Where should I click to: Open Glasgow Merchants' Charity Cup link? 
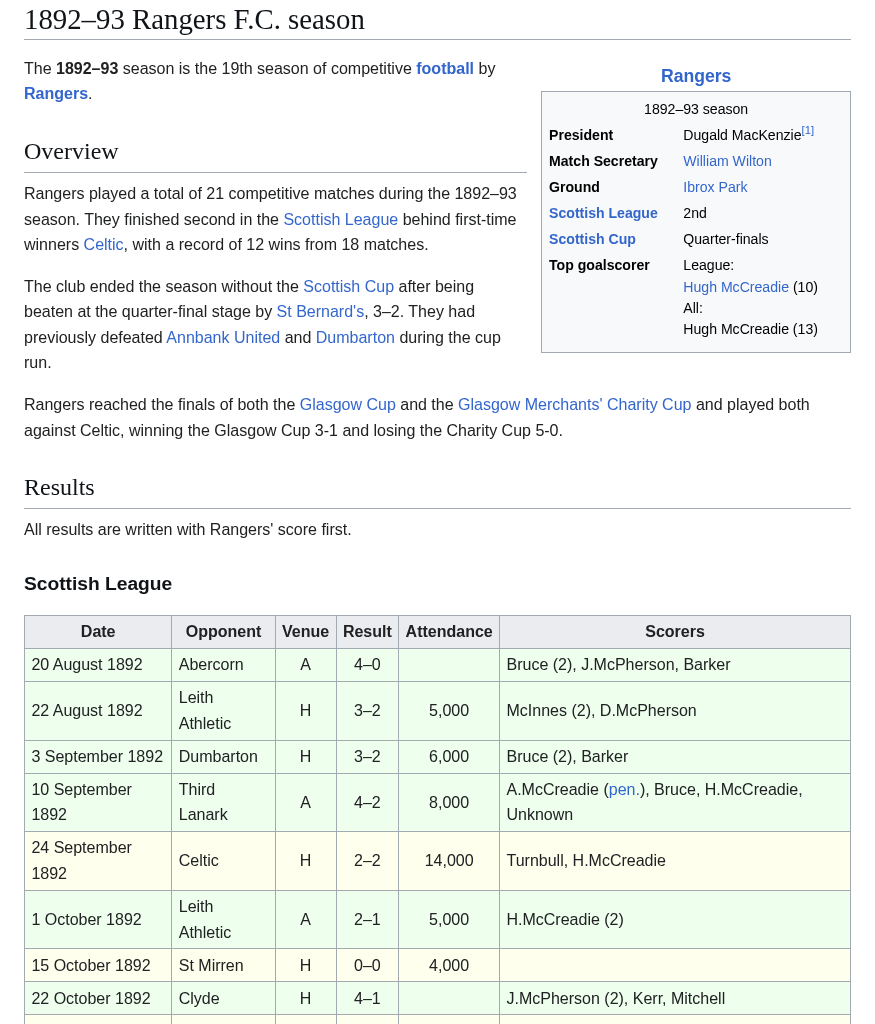click(574, 405)
